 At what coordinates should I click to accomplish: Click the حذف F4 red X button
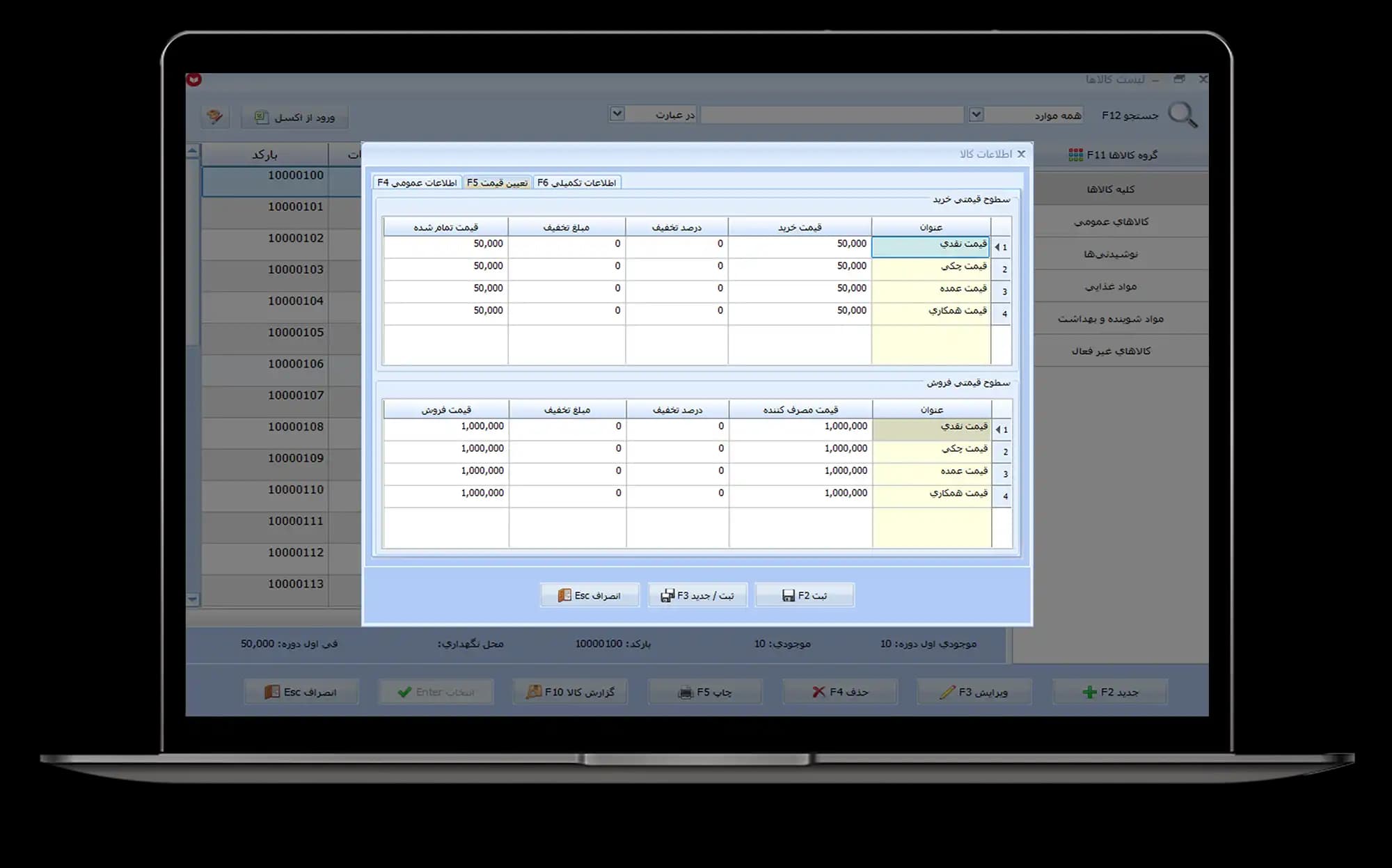[x=840, y=692]
